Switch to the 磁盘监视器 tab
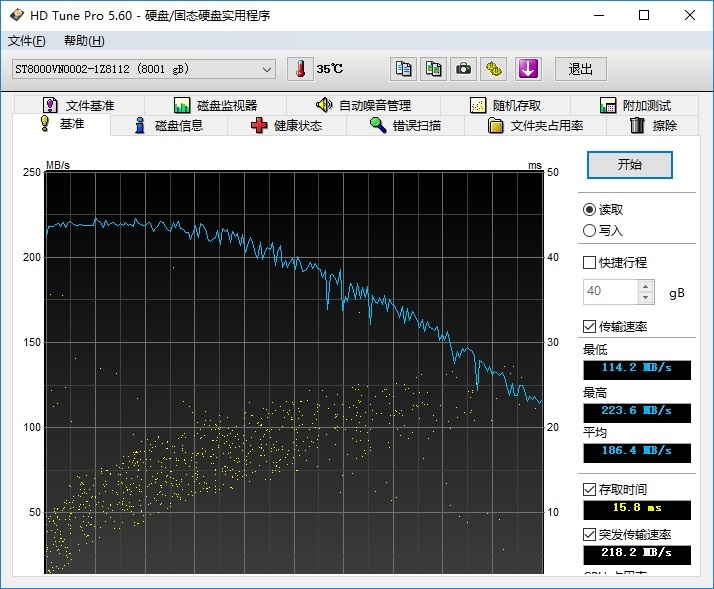Image resolution: width=714 pixels, height=589 pixels. 215,105
